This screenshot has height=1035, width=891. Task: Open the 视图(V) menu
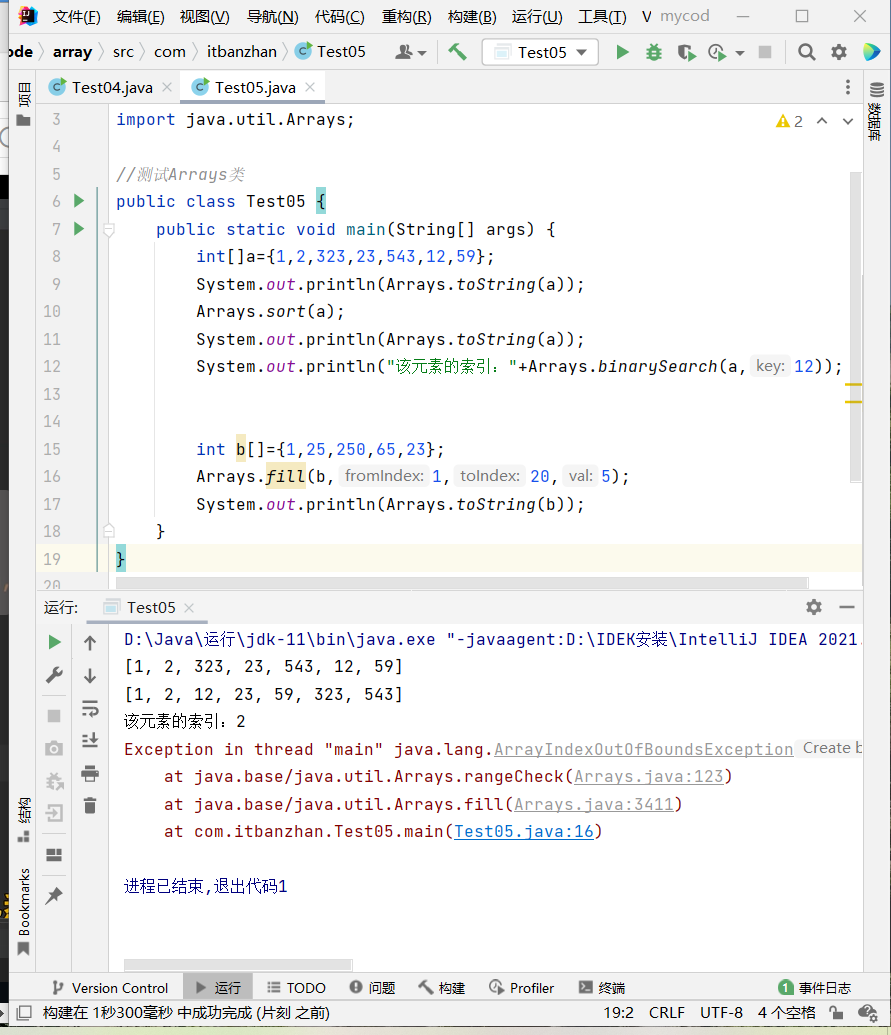pos(205,17)
